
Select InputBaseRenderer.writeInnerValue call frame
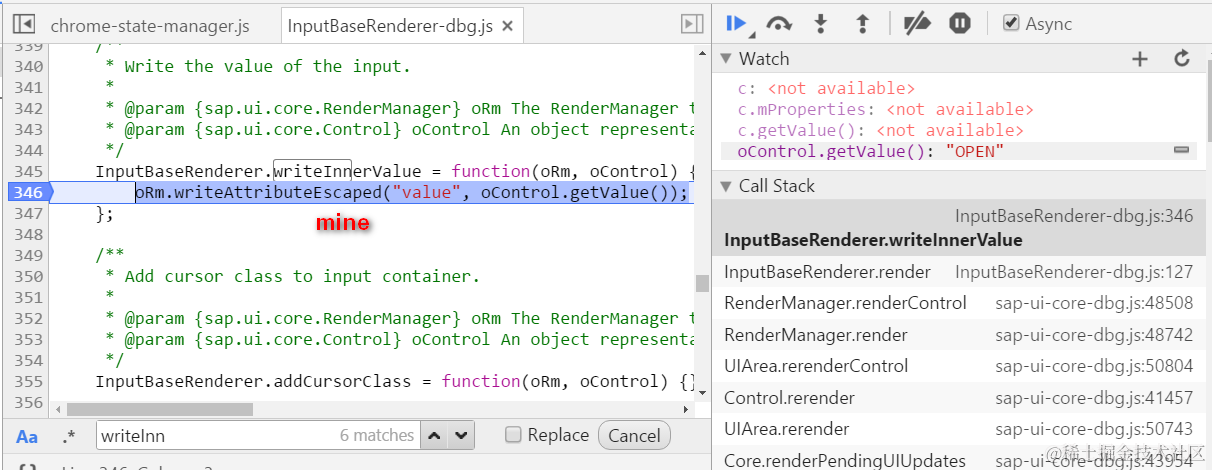(958, 228)
